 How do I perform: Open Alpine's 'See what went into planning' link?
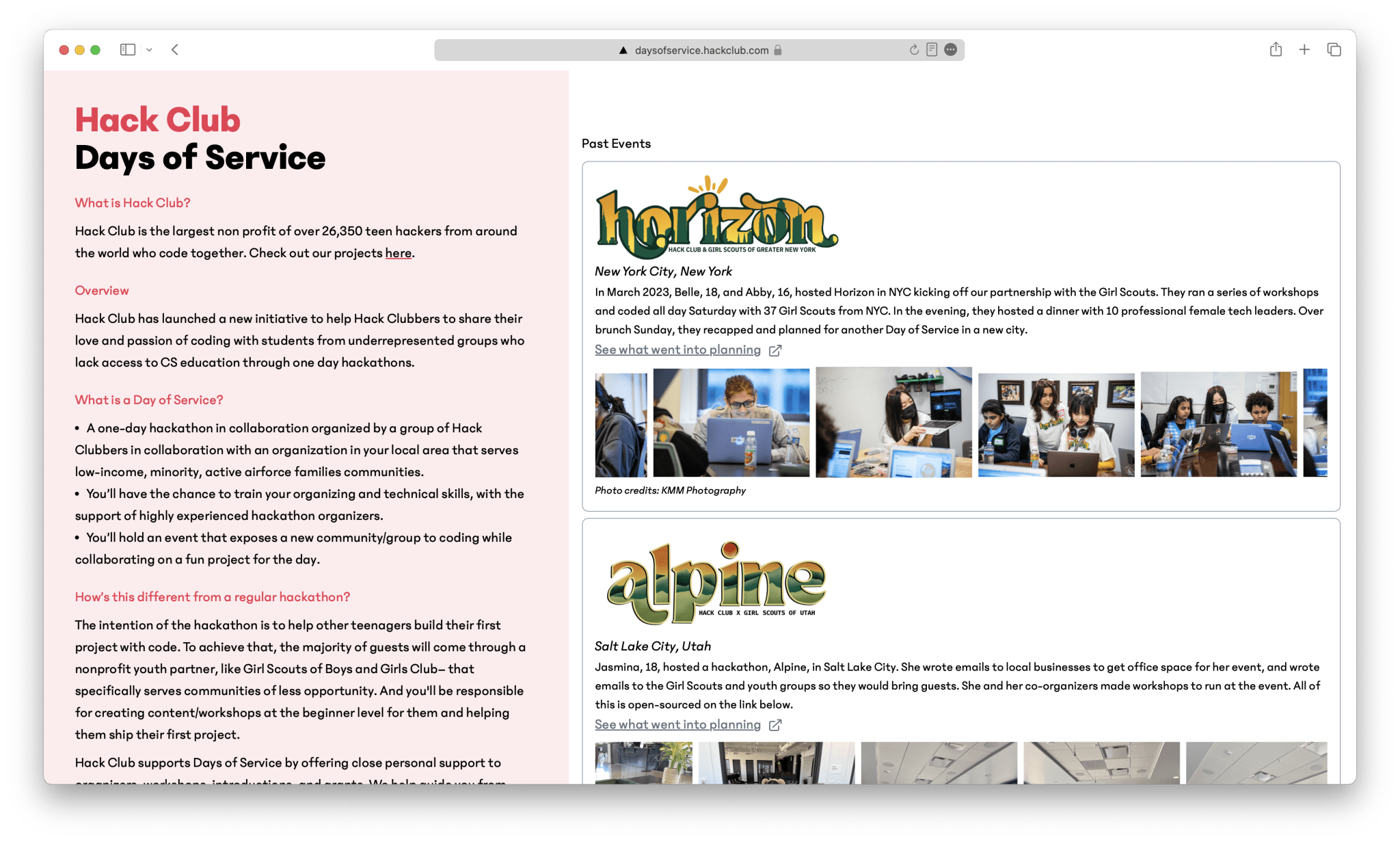[x=677, y=724]
